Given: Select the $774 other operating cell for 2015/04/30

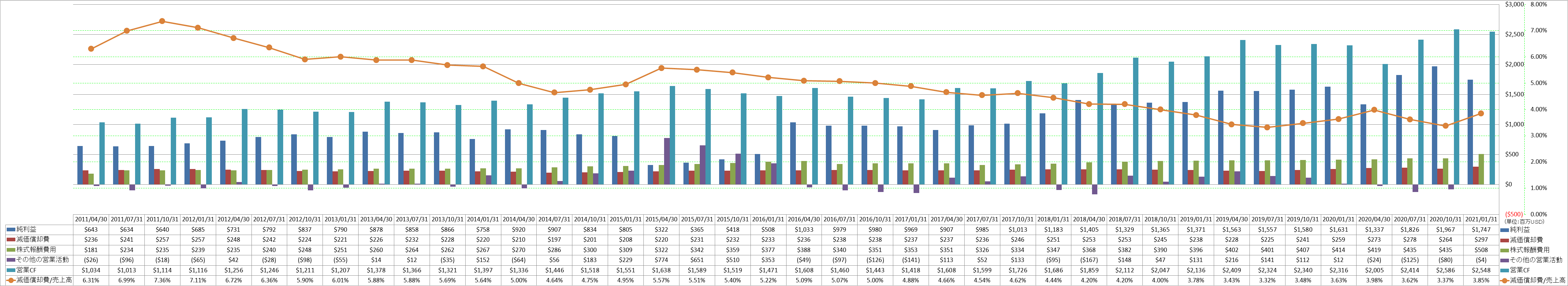Looking at the screenshot, I should pos(661,260).
